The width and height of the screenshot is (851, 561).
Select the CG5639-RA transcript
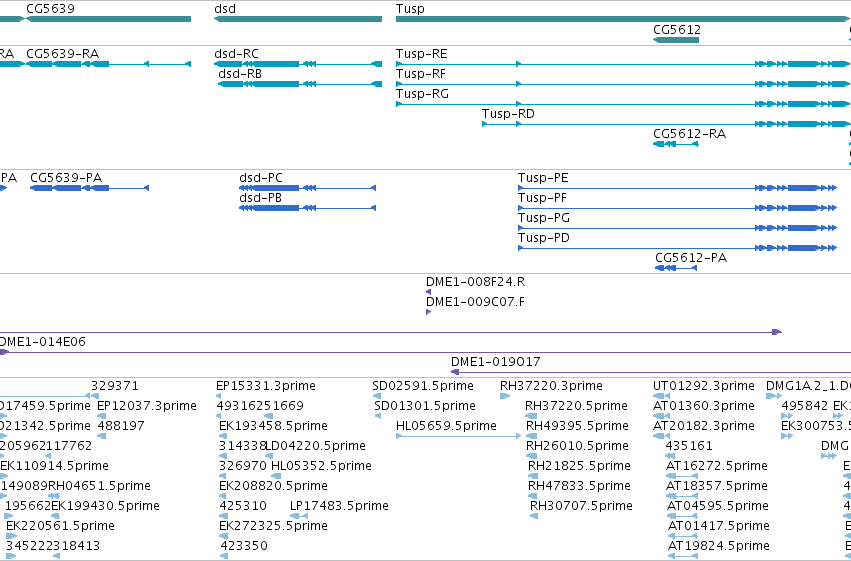(109, 64)
